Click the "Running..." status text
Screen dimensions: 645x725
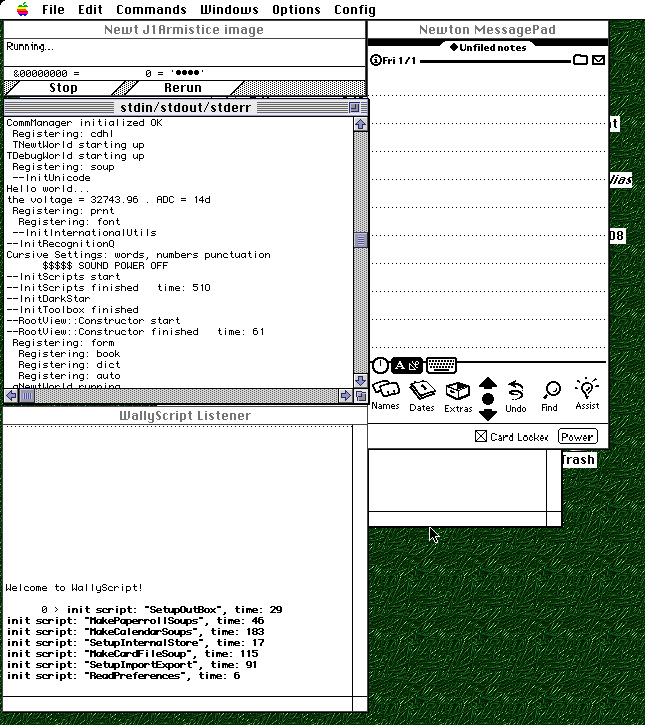pyautogui.click(x=30, y=46)
